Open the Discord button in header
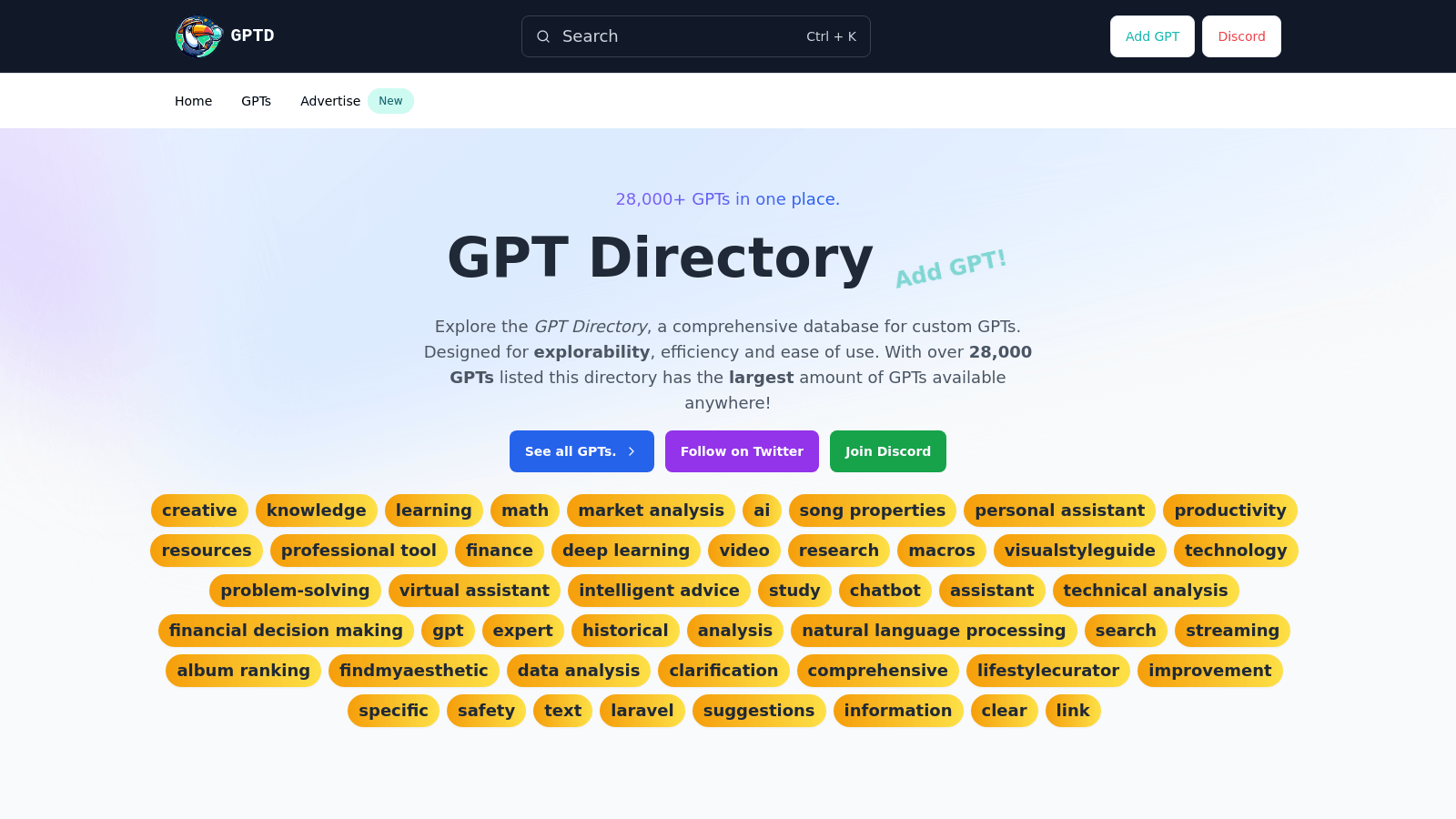Viewport: 1456px width, 819px height. pyautogui.click(x=1241, y=36)
